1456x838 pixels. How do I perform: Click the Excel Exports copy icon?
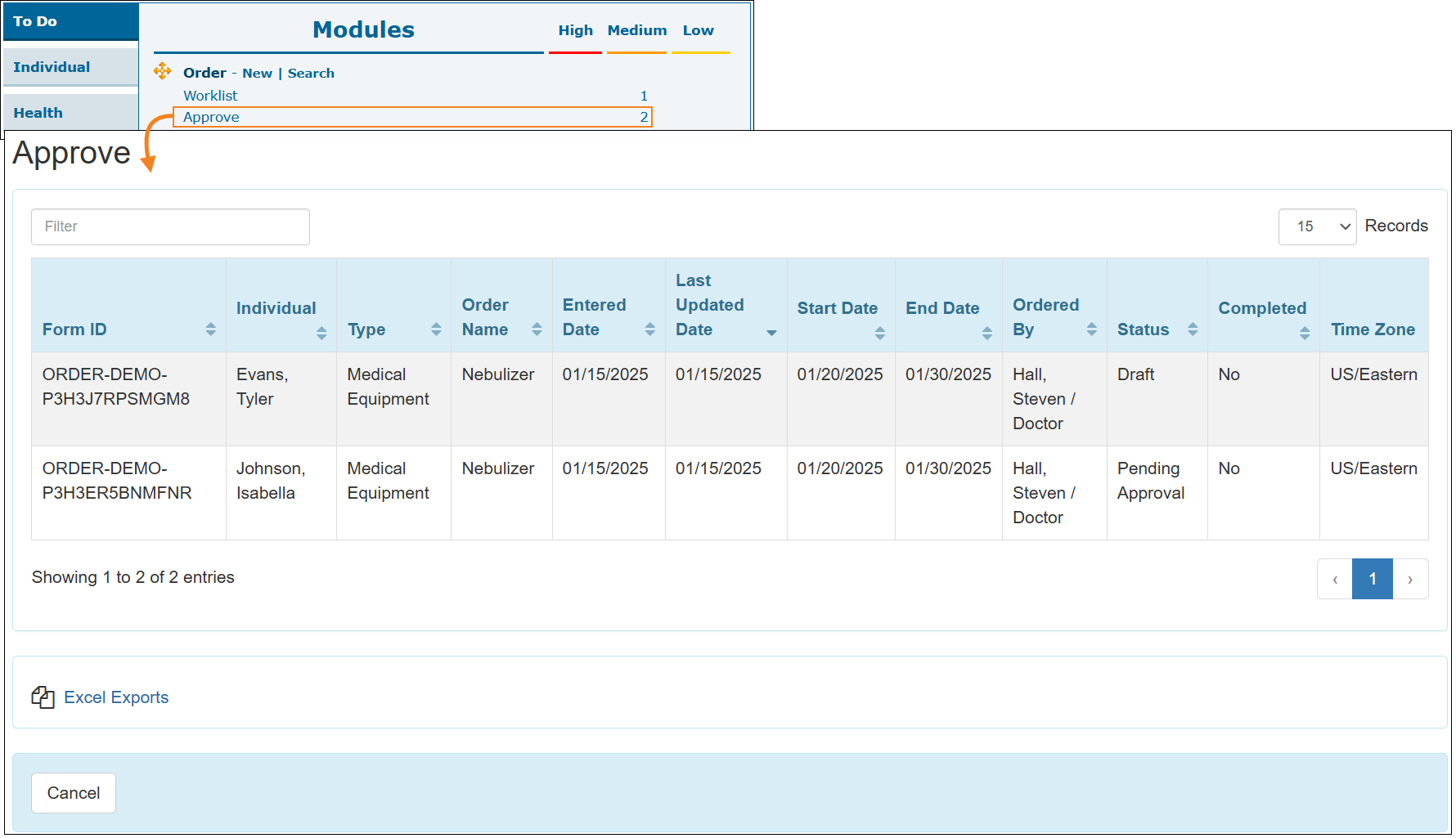43,697
